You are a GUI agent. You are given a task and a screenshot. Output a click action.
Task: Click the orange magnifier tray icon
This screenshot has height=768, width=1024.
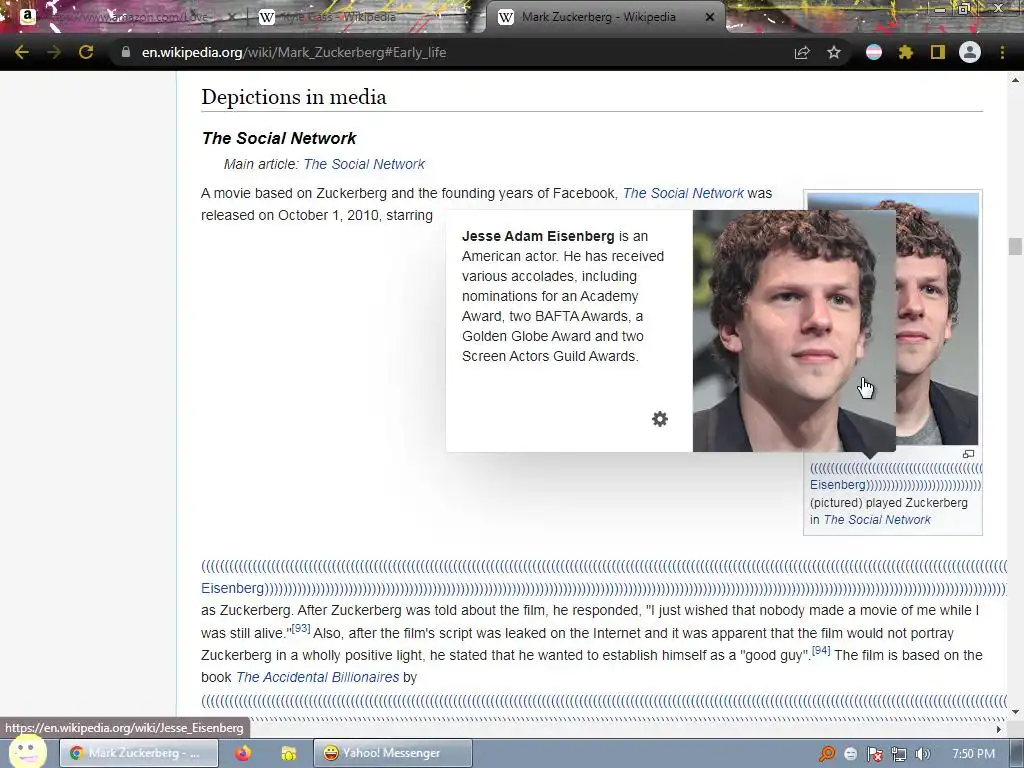pos(827,754)
